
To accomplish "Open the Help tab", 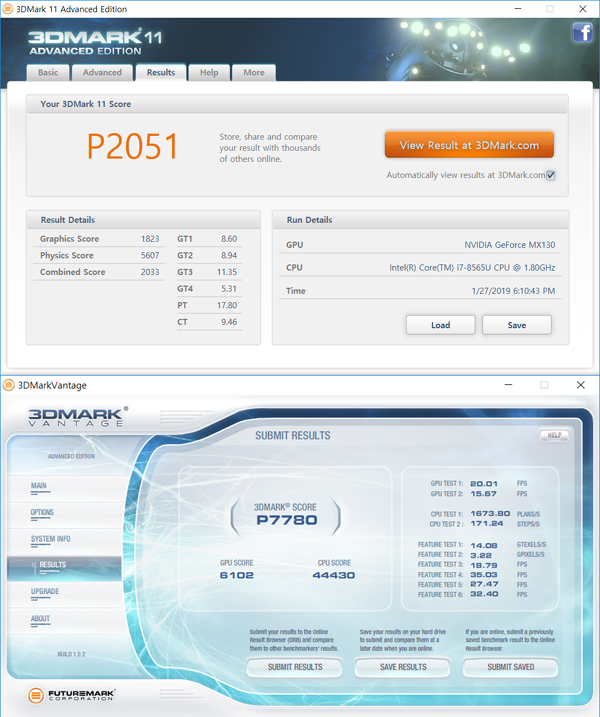I will tap(209, 73).
